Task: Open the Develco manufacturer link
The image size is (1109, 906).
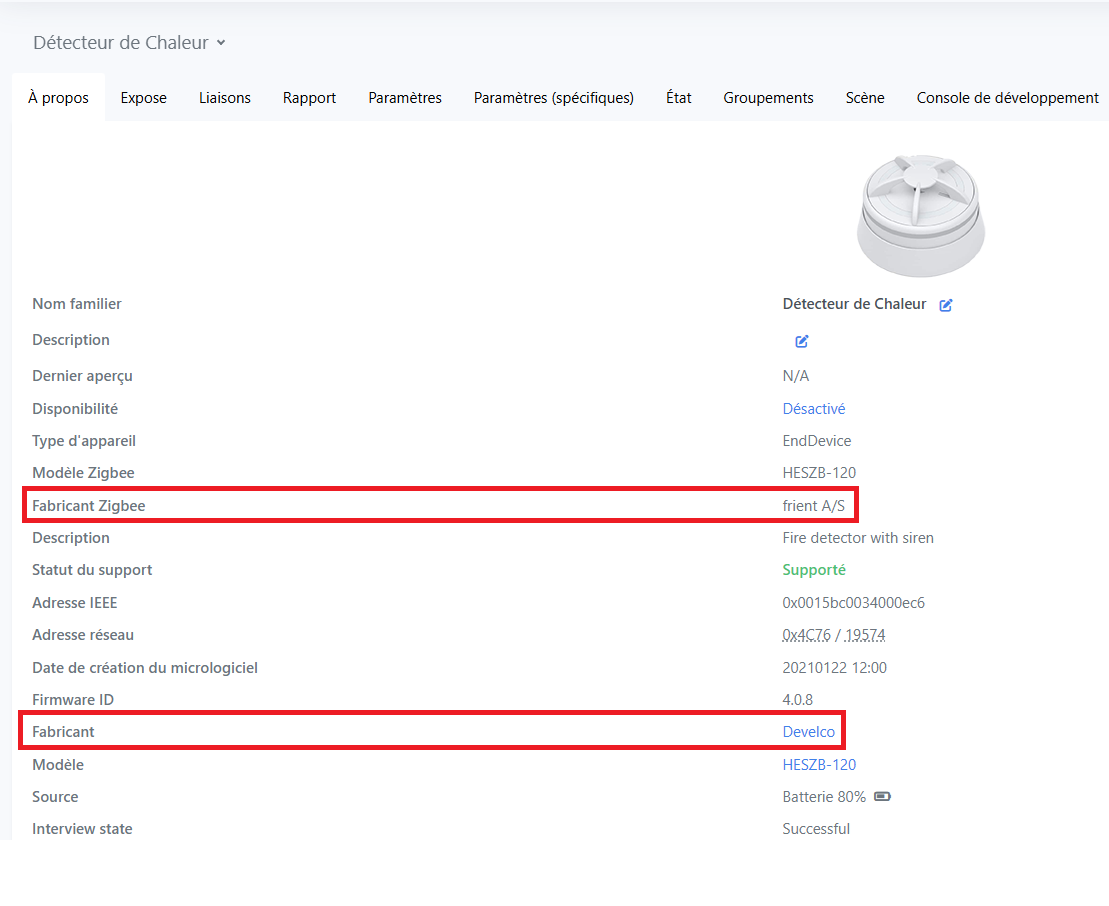Action: click(808, 732)
